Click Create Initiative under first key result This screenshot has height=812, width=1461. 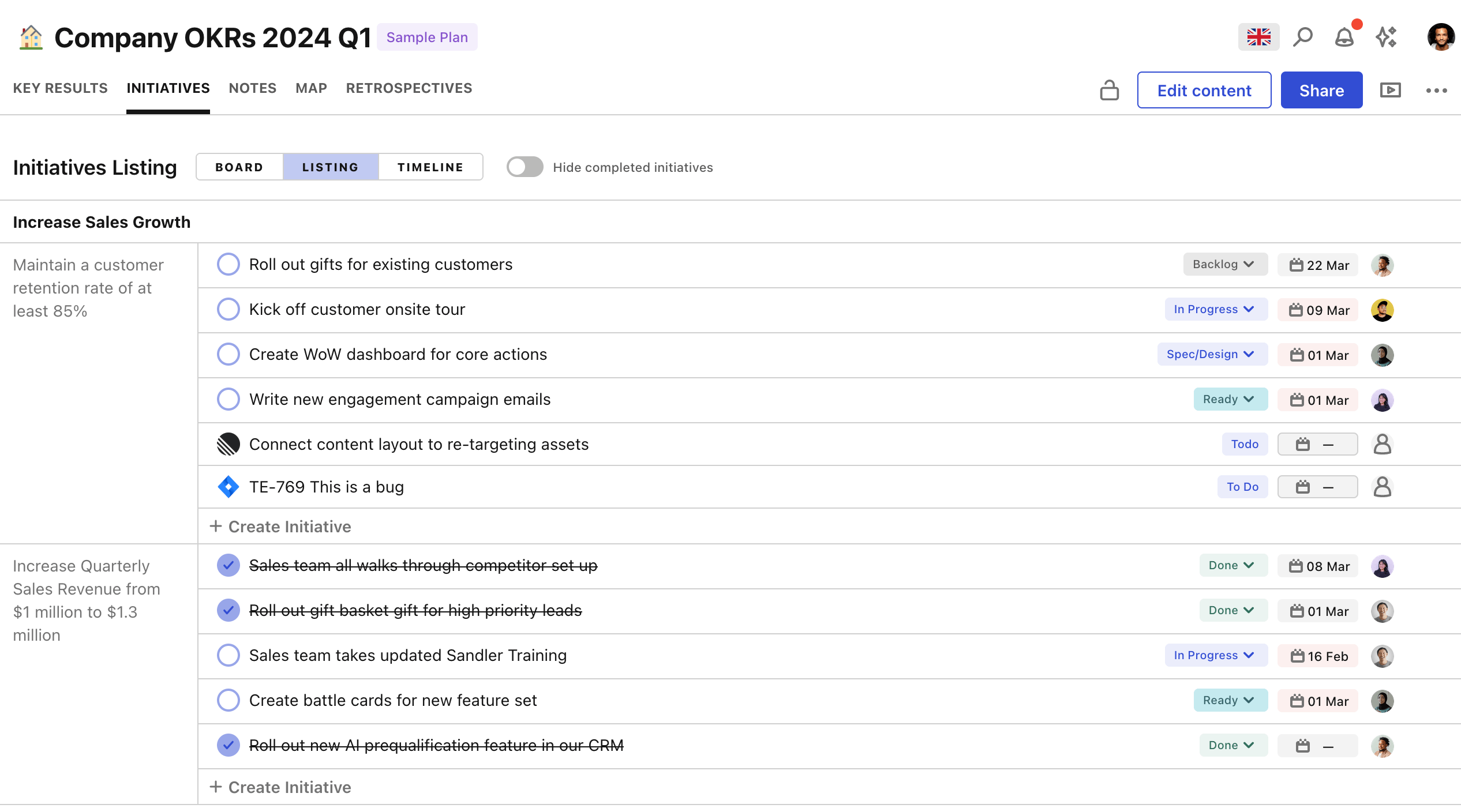tap(280, 526)
